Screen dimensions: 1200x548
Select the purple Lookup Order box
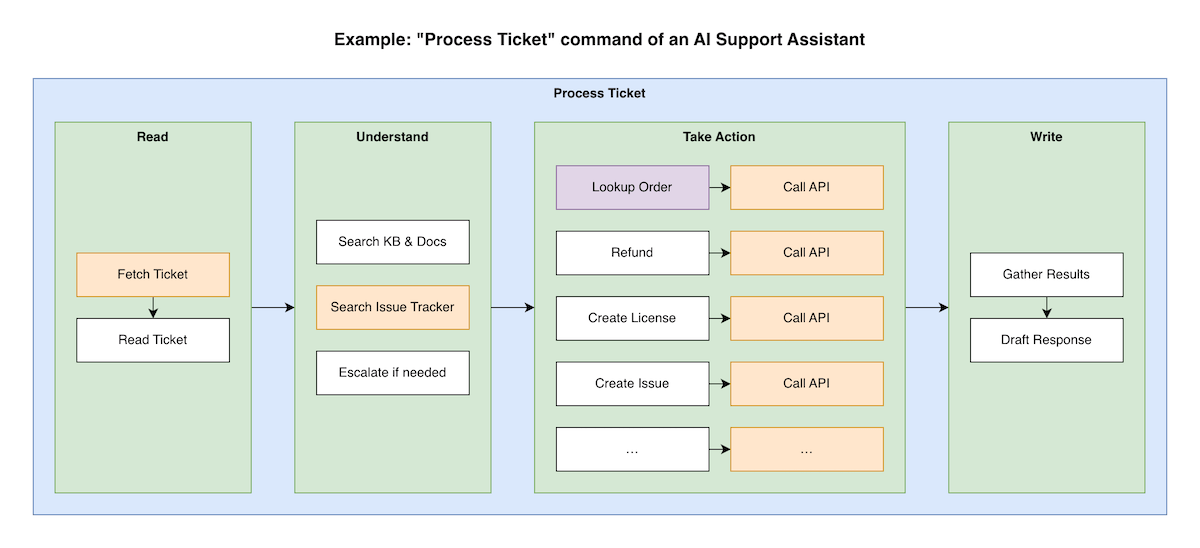coord(632,187)
